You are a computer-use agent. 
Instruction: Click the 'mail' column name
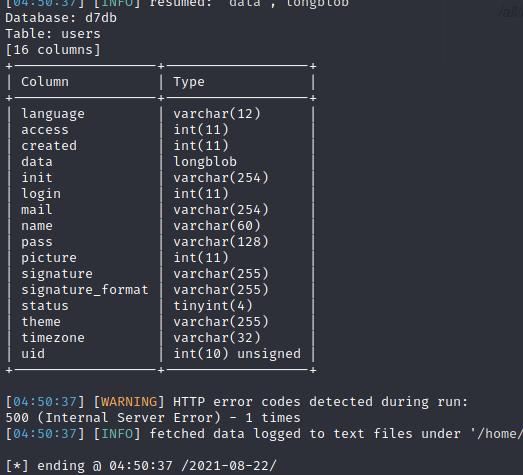[37, 210]
